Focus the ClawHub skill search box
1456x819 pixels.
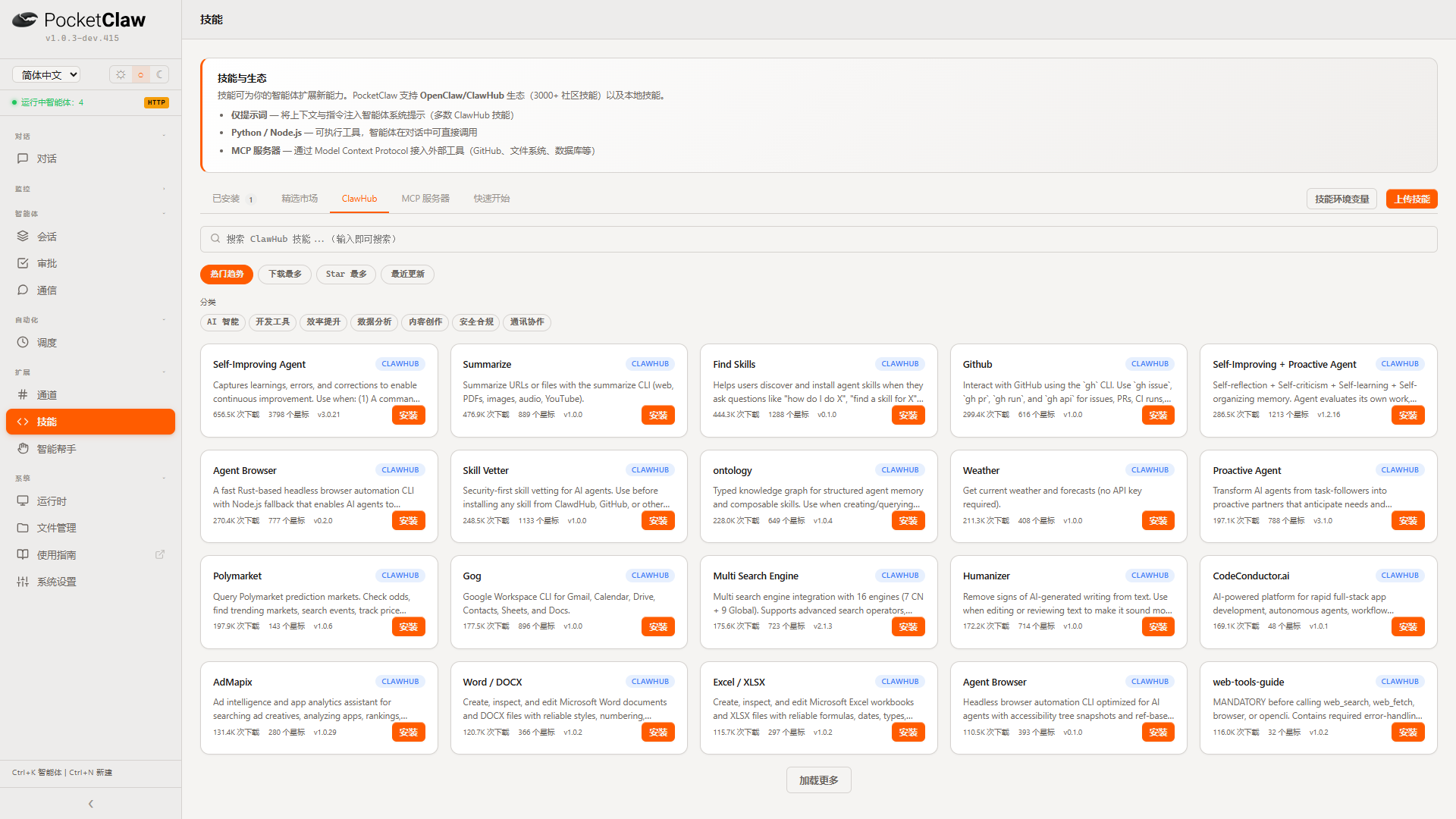(819, 239)
